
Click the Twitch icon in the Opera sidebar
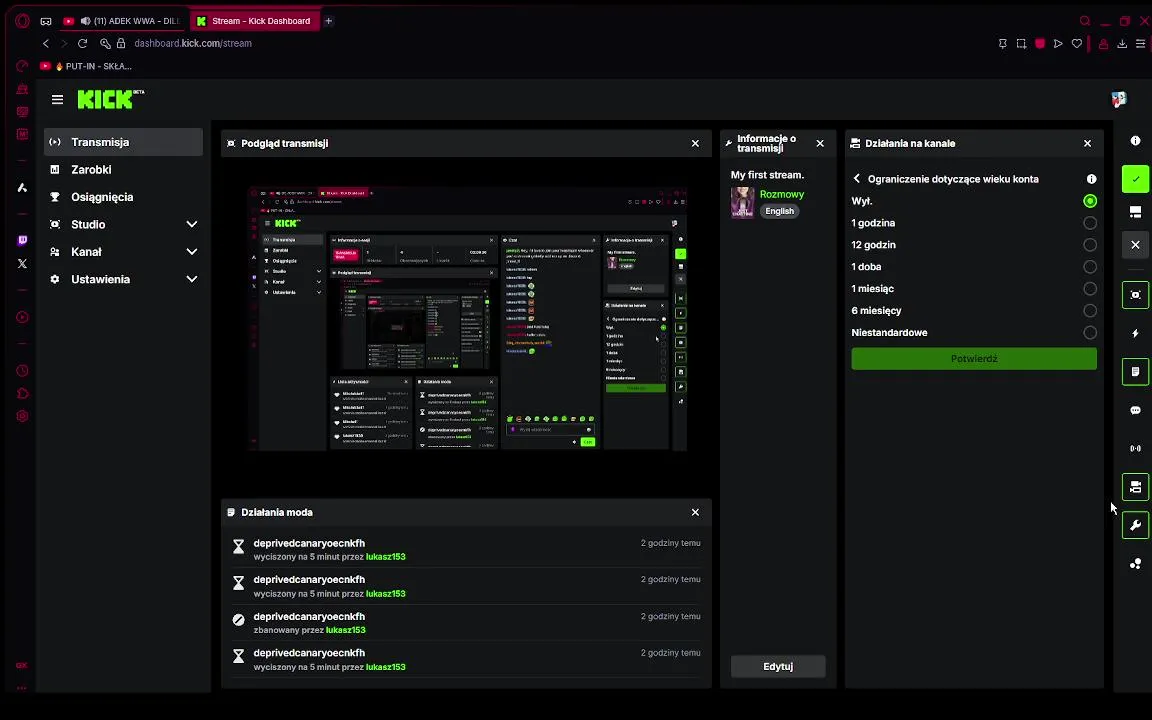coord(22,240)
